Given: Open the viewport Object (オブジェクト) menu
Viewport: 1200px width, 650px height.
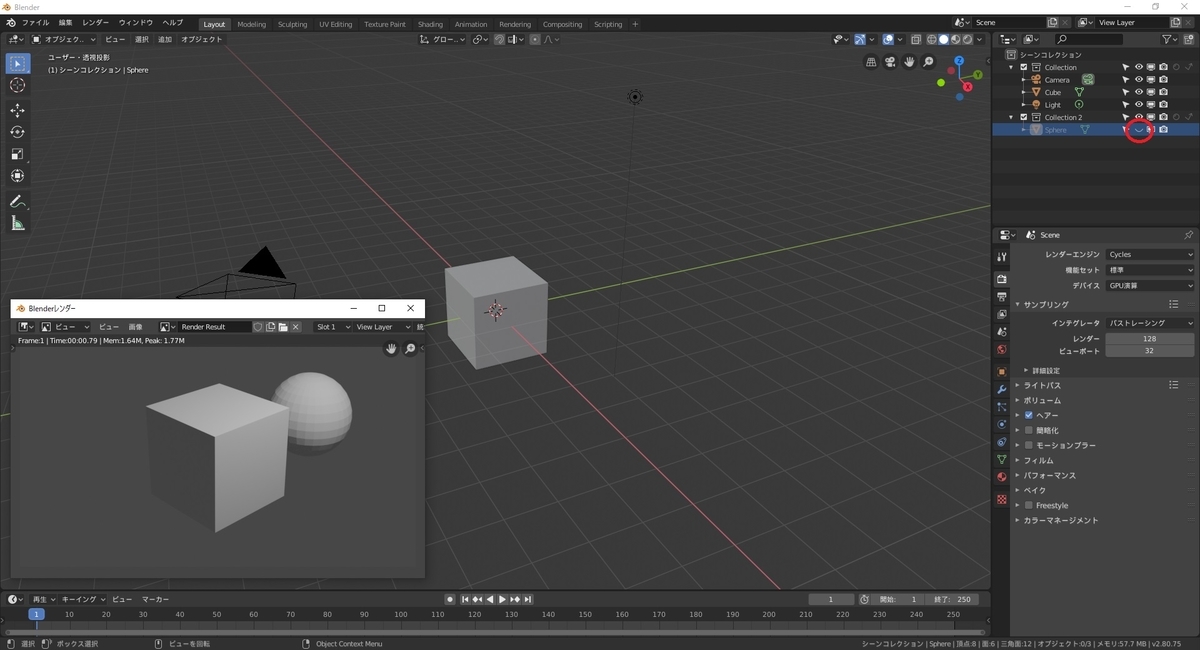Looking at the screenshot, I should coord(202,39).
